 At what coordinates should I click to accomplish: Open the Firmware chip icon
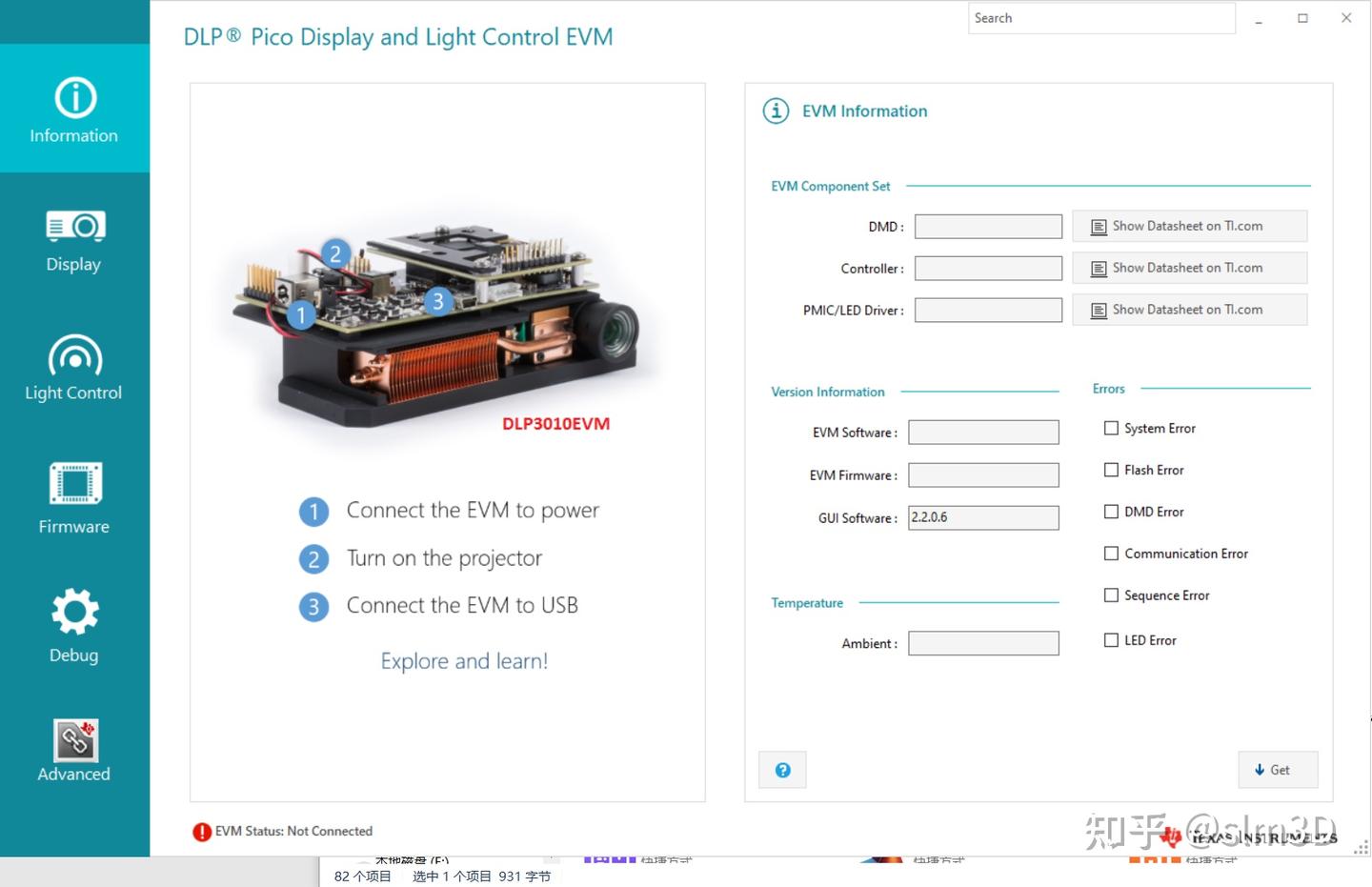[75, 483]
